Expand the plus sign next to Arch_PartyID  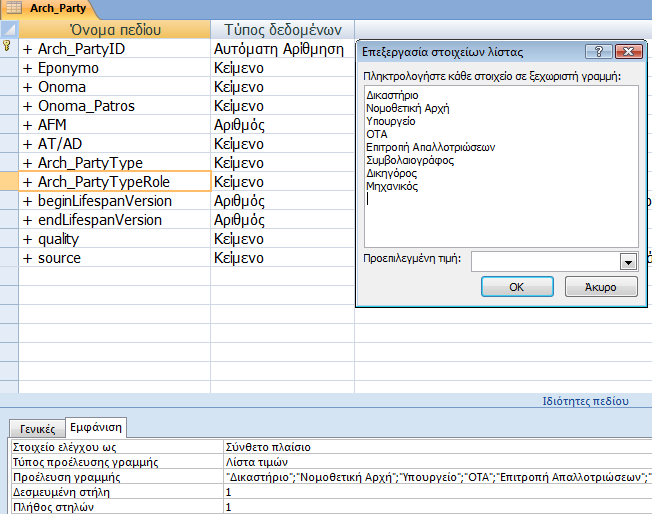click(x=27, y=49)
